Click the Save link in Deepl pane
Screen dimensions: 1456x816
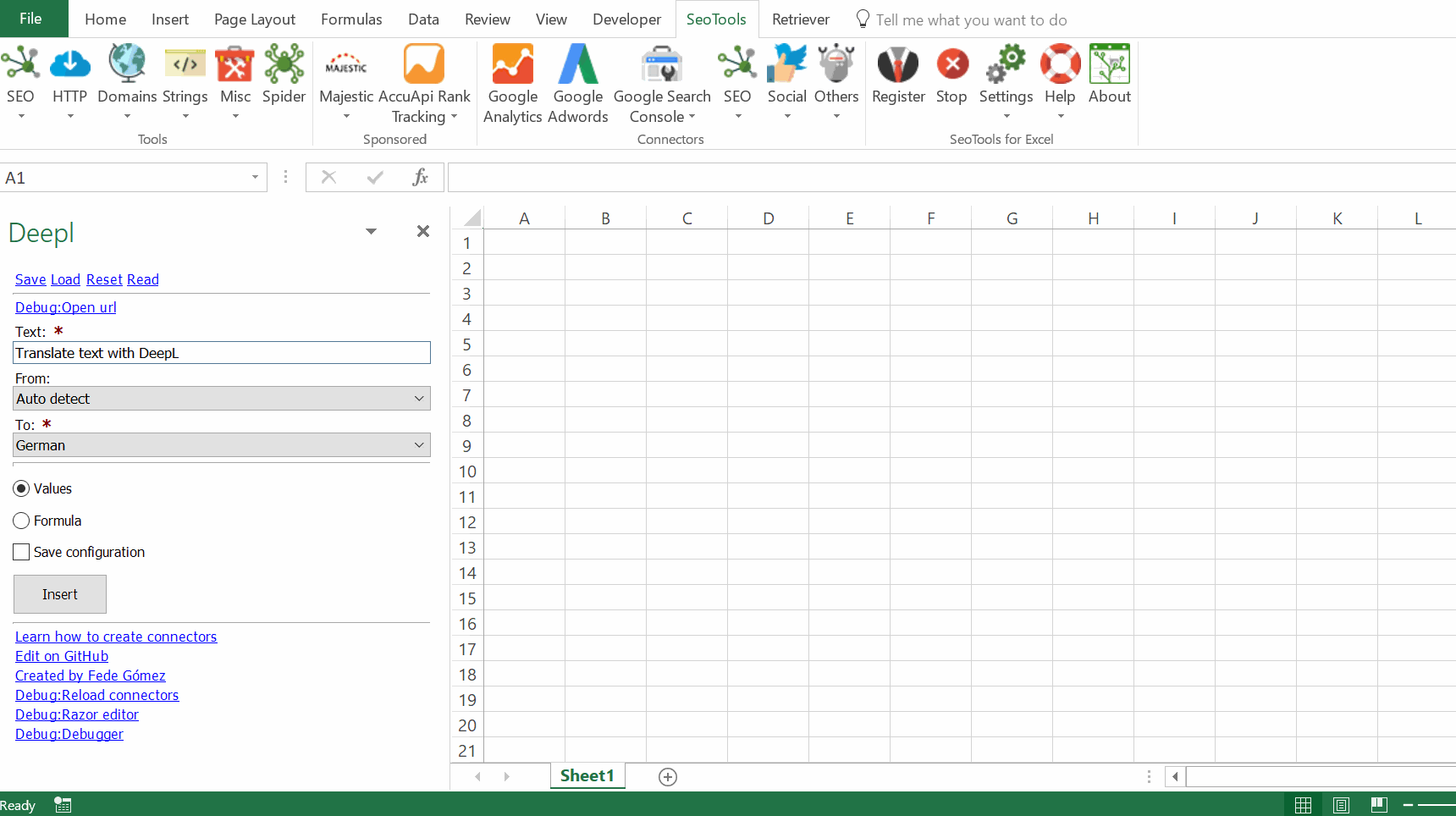30,279
